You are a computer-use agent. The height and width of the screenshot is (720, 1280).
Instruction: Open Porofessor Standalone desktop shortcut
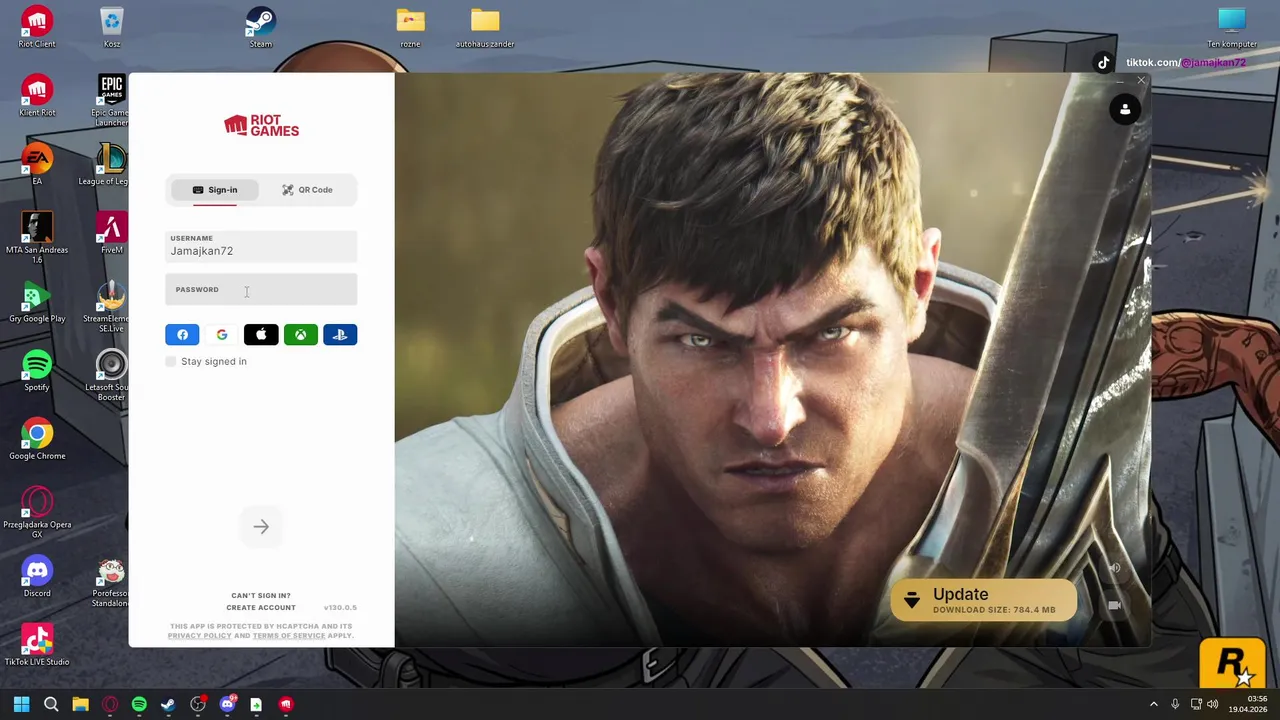111,582
